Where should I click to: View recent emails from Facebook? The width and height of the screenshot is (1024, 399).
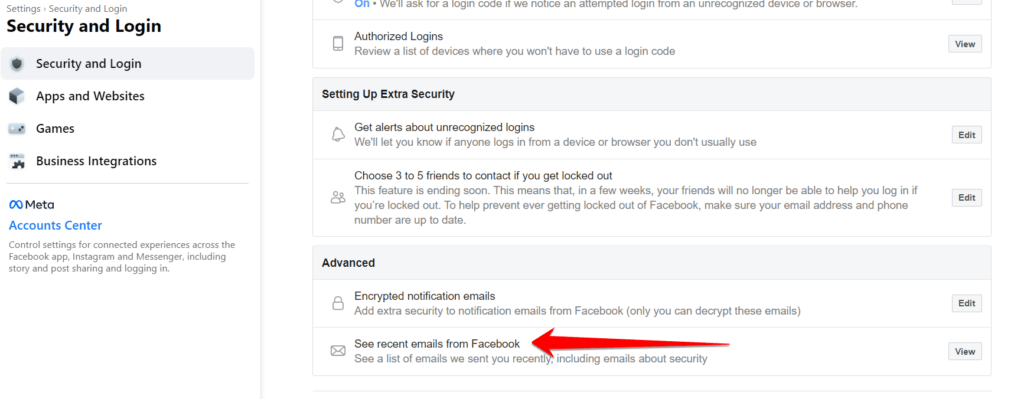(965, 351)
